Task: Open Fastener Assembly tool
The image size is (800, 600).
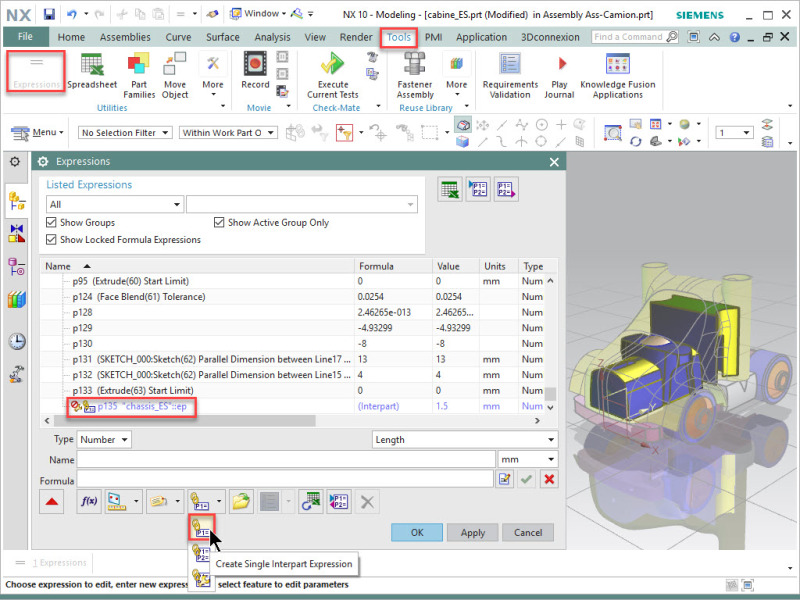Action: [415, 76]
